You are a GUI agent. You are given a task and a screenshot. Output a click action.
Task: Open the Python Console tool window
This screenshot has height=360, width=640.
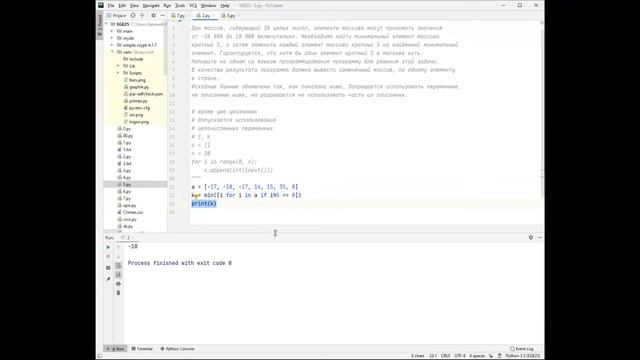pyautogui.click(x=177, y=349)
